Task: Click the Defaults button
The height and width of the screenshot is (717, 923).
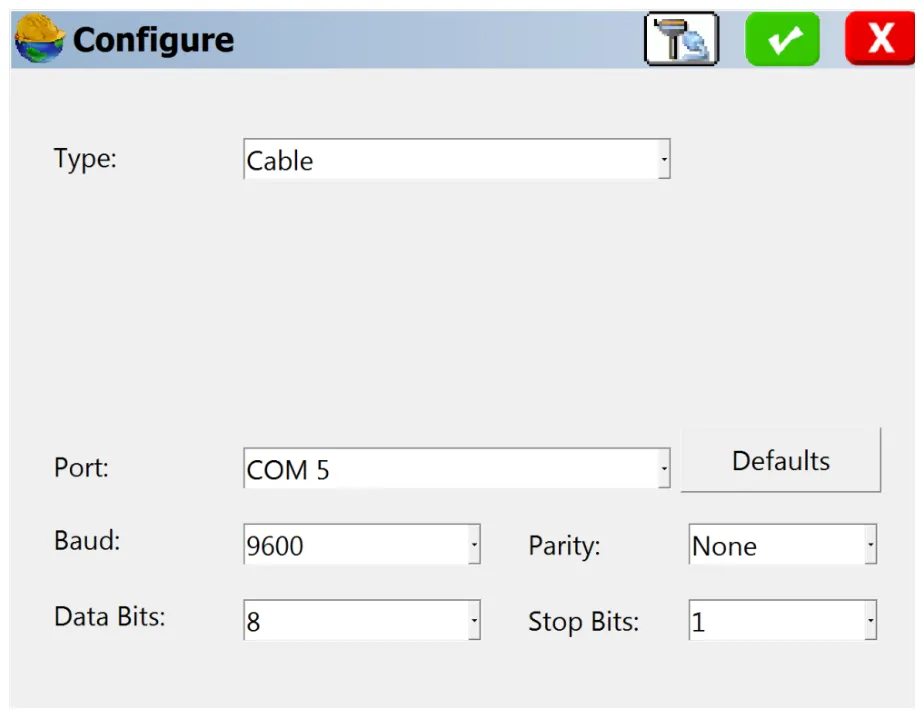Action: [x=781, y=460]
